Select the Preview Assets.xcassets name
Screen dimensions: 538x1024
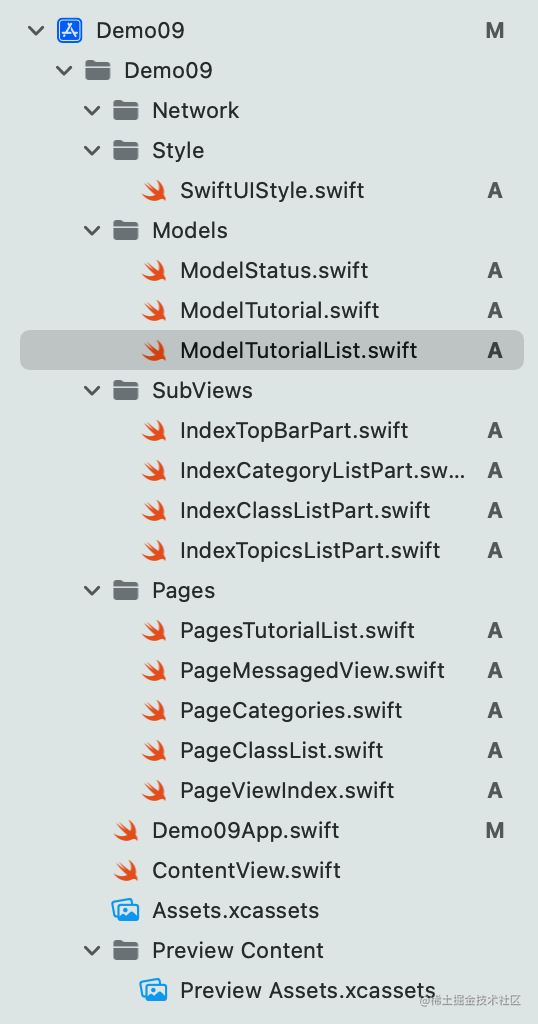point(308,990)
